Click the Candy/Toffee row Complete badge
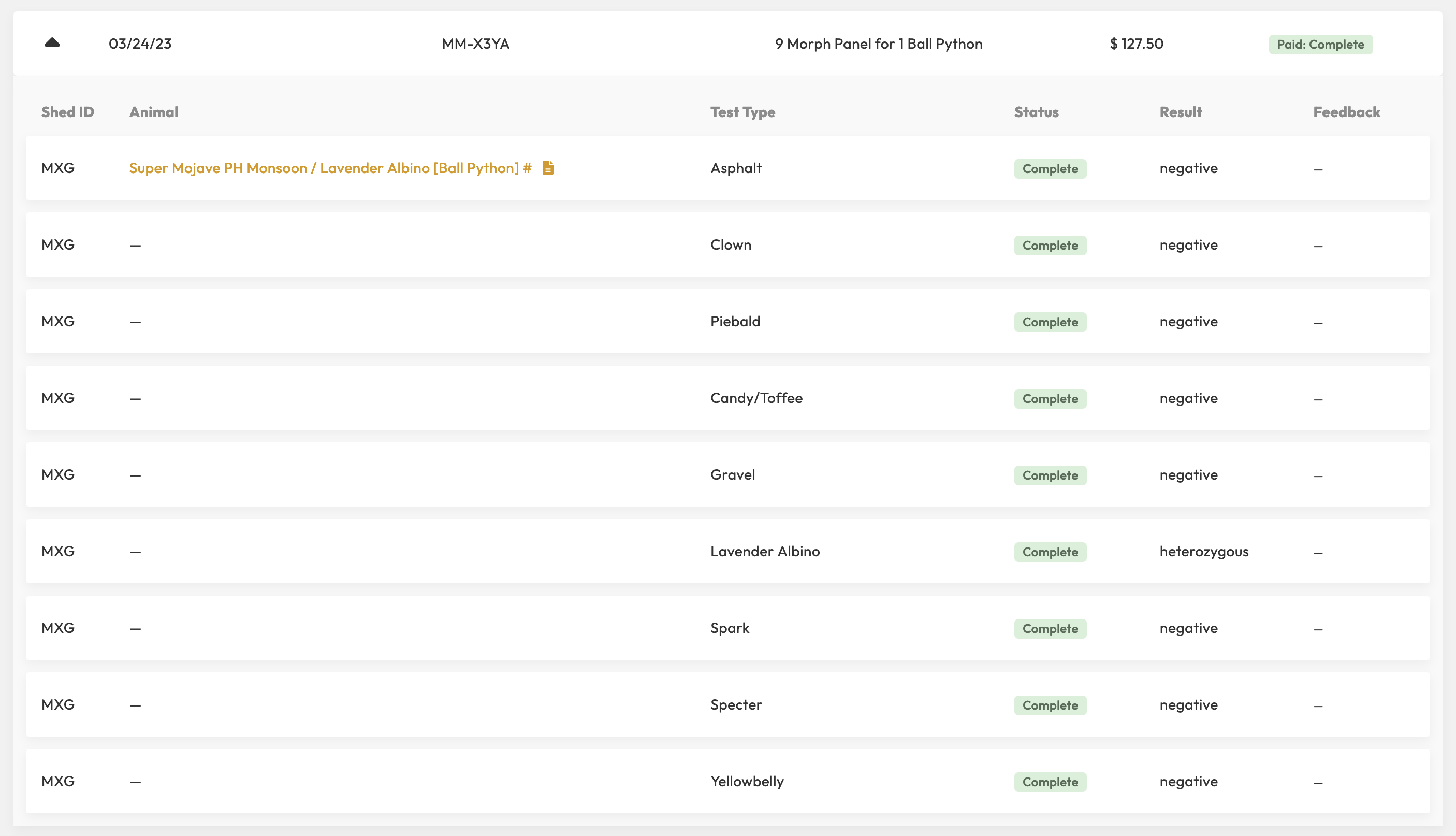This screenshot has width=1456, height=836. point(1050,398)
